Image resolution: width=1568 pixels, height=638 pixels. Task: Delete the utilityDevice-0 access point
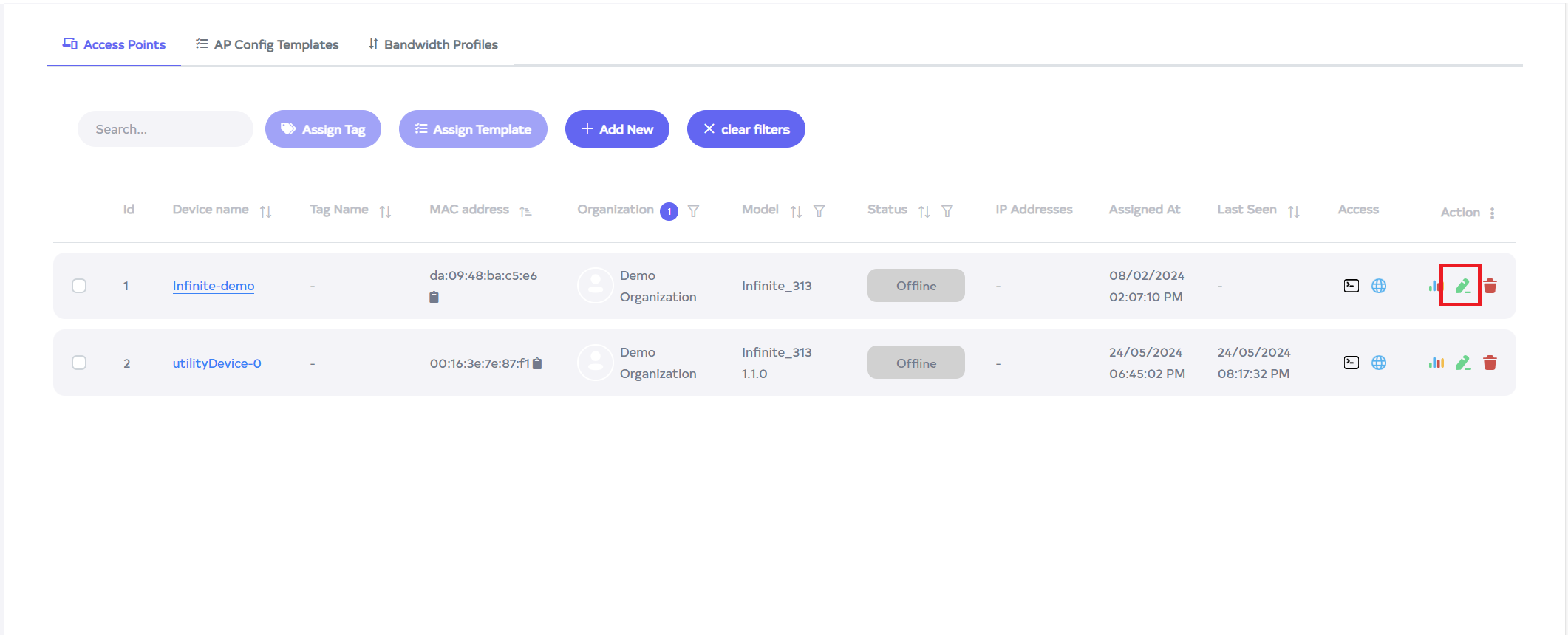1490,363
